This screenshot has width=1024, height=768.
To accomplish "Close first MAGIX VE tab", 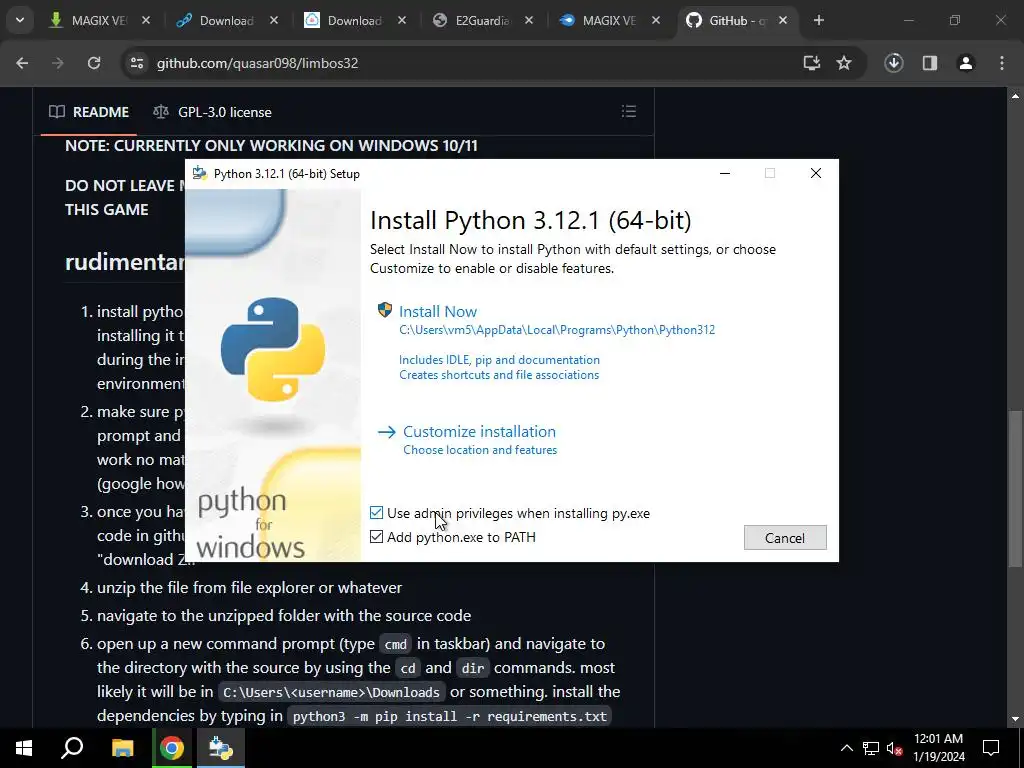I will click(x=146, y=20).
